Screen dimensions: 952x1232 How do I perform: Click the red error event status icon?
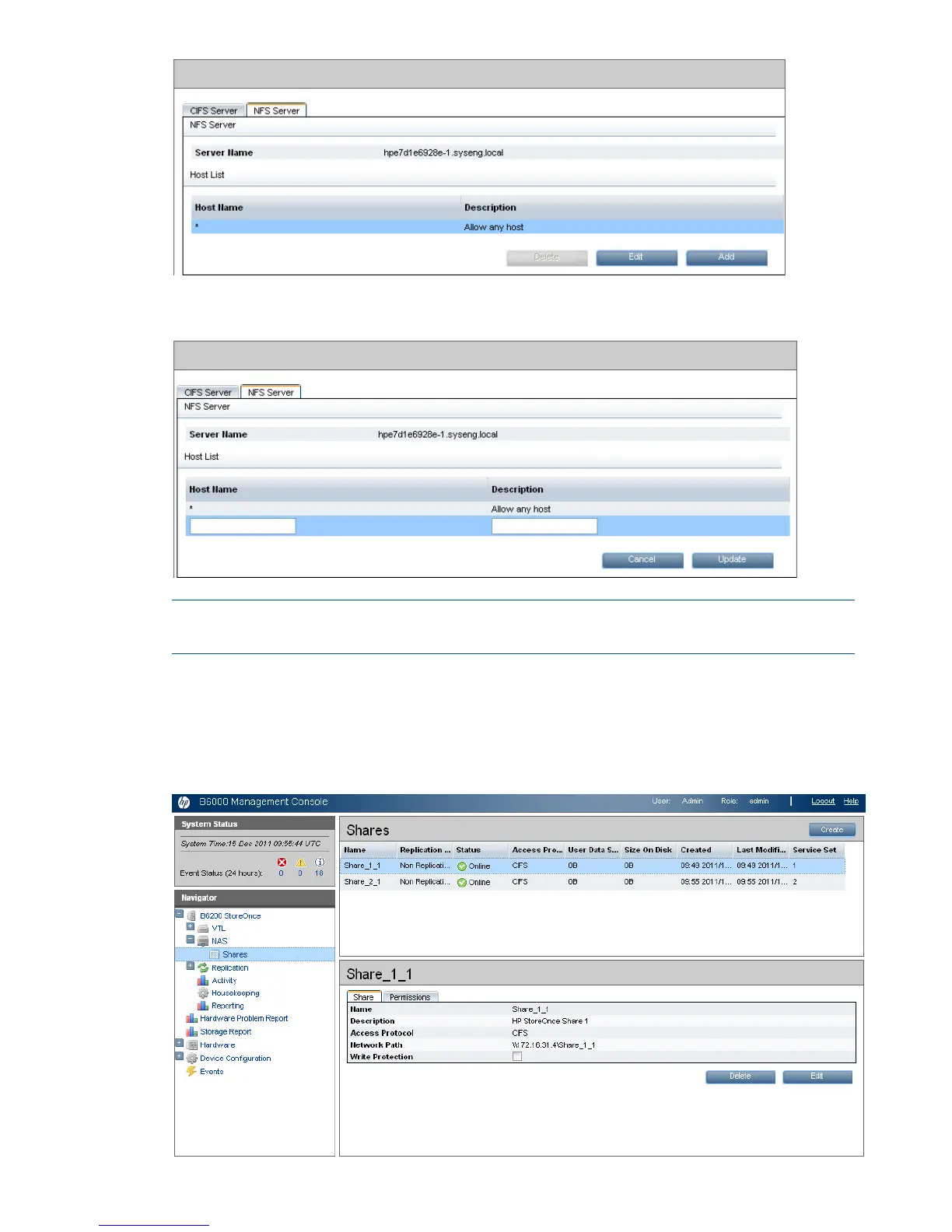282,862
